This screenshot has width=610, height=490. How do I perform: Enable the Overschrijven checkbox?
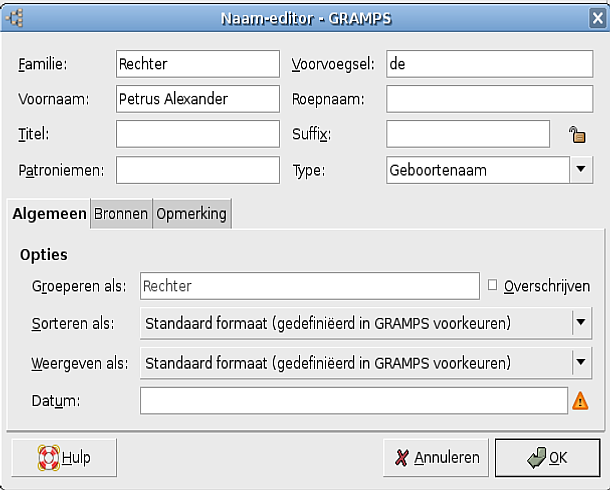tap(492, 285)
